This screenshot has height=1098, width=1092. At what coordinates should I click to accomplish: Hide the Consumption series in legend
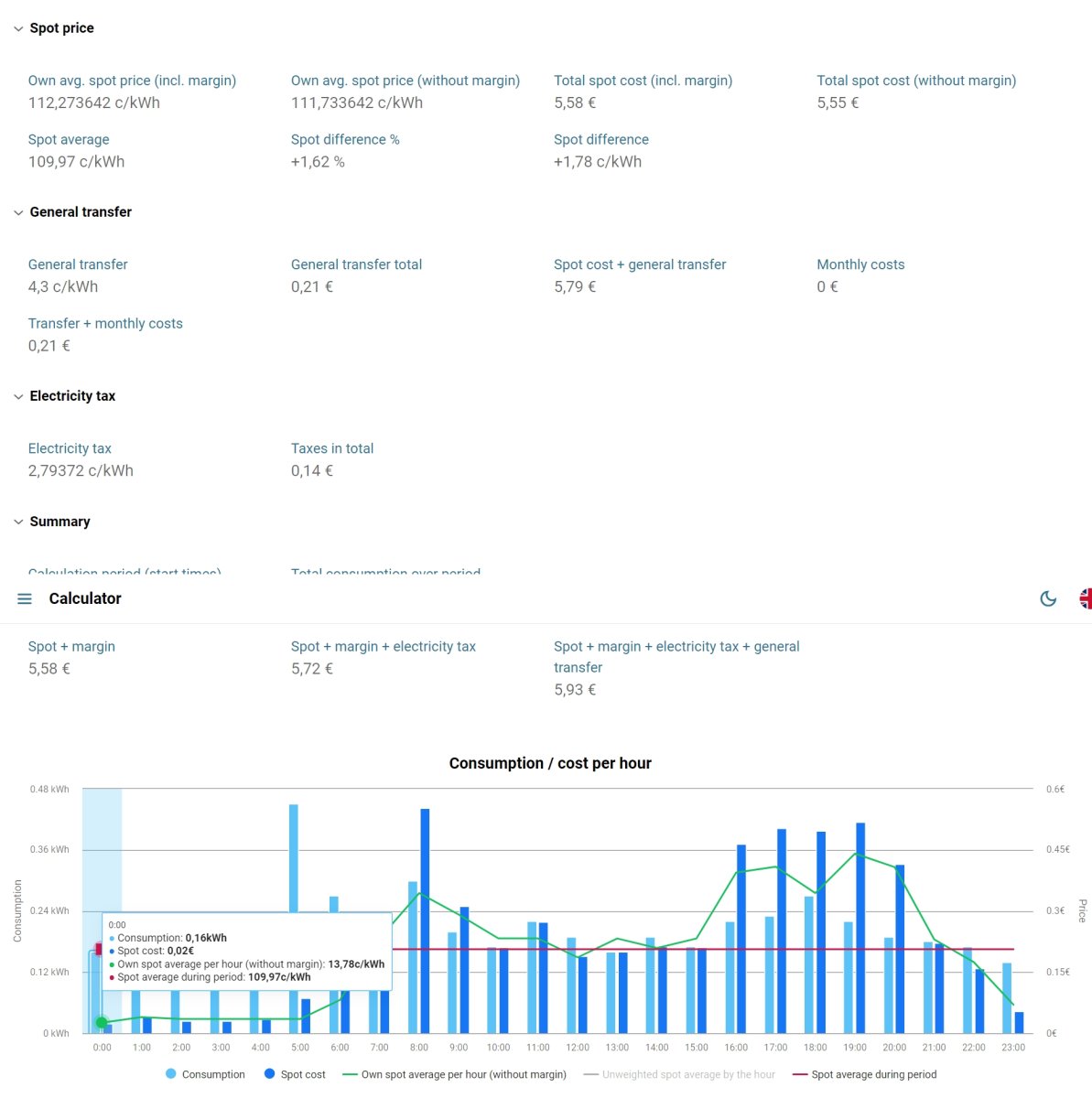pyautogui.click(x=205, y=1074)
